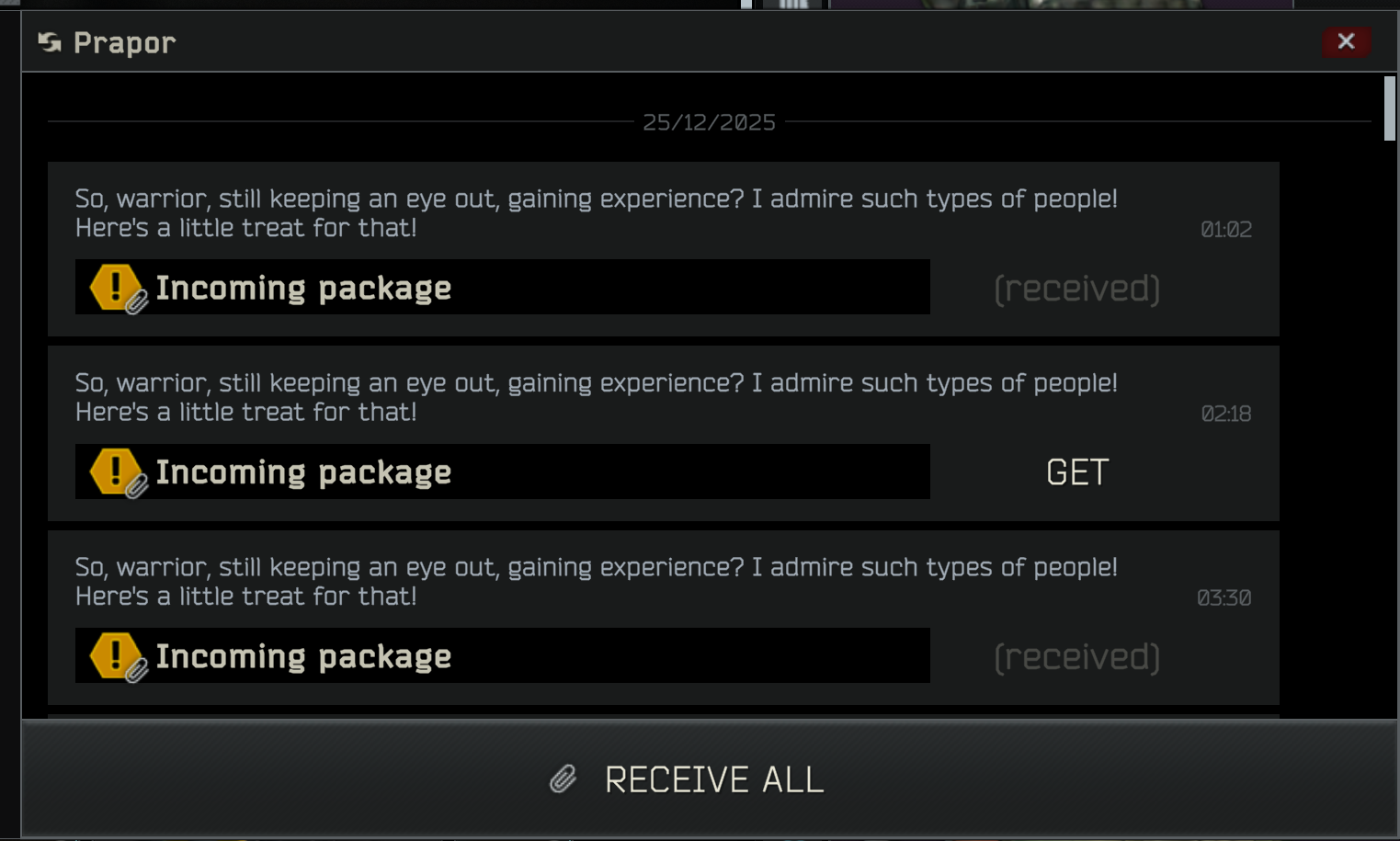Get the package from the 02:18 message

pos(1077,472)
